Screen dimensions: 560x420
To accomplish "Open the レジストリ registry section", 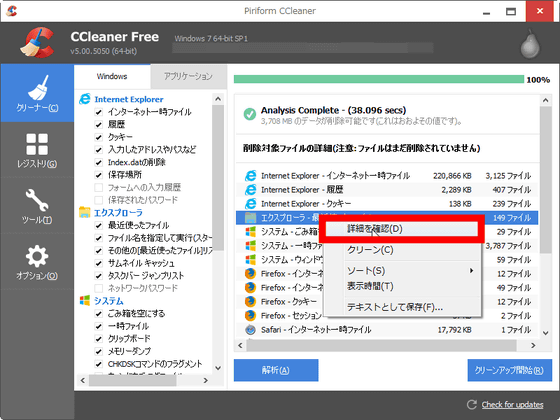I will click(37, 150).
